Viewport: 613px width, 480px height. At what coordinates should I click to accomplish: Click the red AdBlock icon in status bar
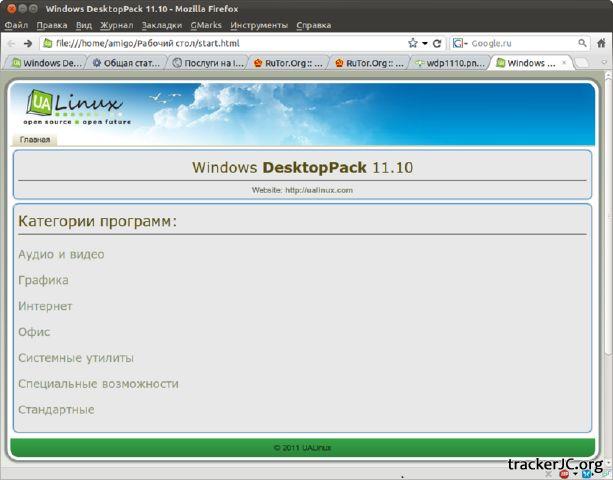click(565, 474)
